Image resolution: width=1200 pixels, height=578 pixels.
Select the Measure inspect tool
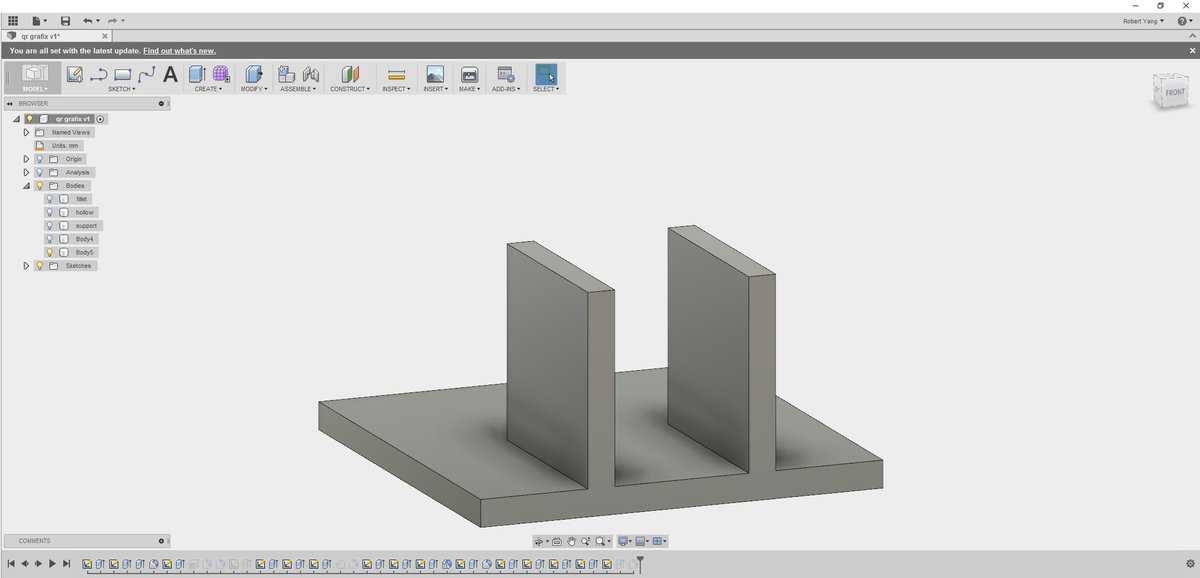396,74
